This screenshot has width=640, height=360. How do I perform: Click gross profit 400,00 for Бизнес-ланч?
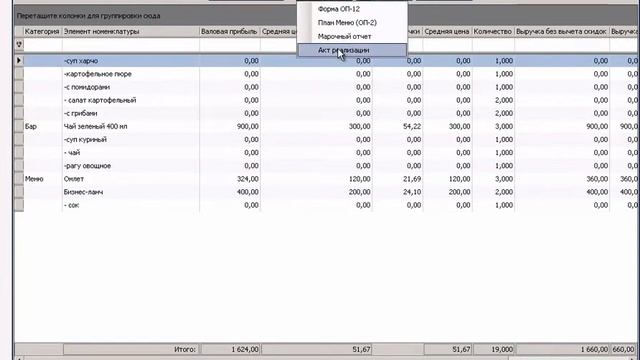[248, 192]
